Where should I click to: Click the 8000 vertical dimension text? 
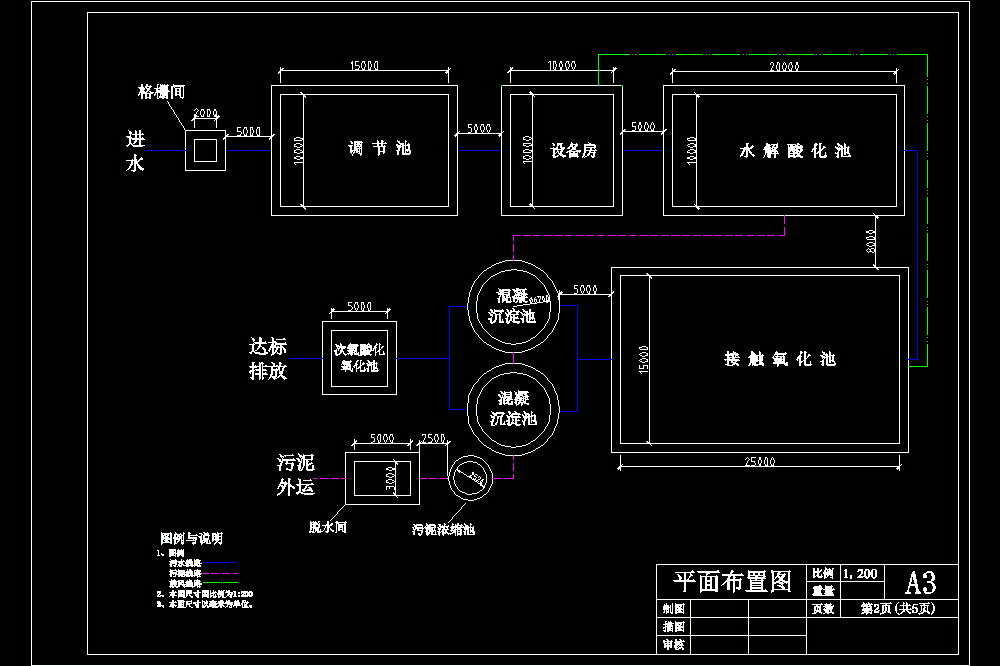point(871,241)
